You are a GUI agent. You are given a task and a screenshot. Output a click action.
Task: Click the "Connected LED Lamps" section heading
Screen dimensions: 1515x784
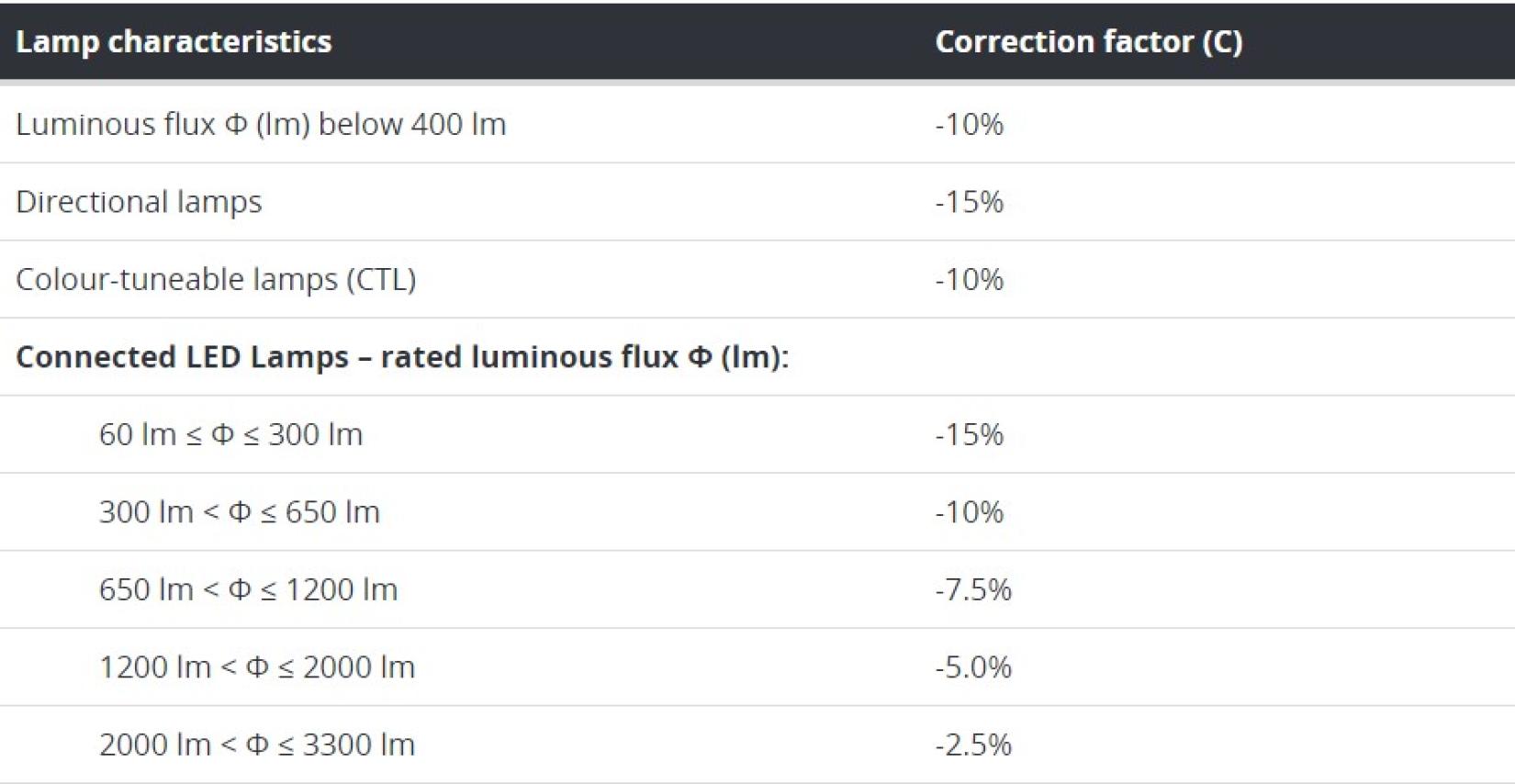pyautogui.click(x=402, y=356)
